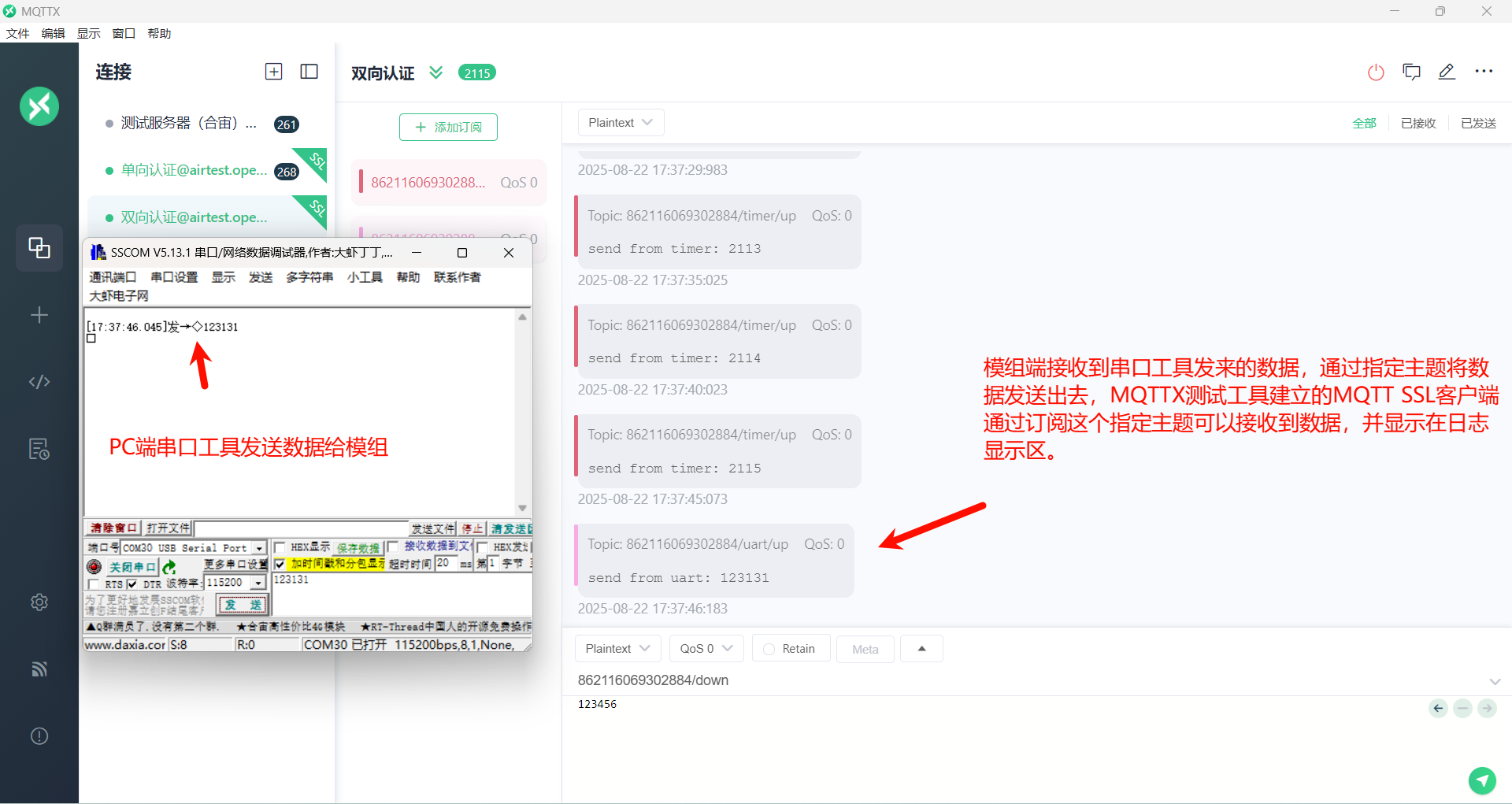This screenshot has height=804, width=1512.
Task: Click the topic field 862116069302884/down
Action: pyautogui.click(x=653, y=680)
